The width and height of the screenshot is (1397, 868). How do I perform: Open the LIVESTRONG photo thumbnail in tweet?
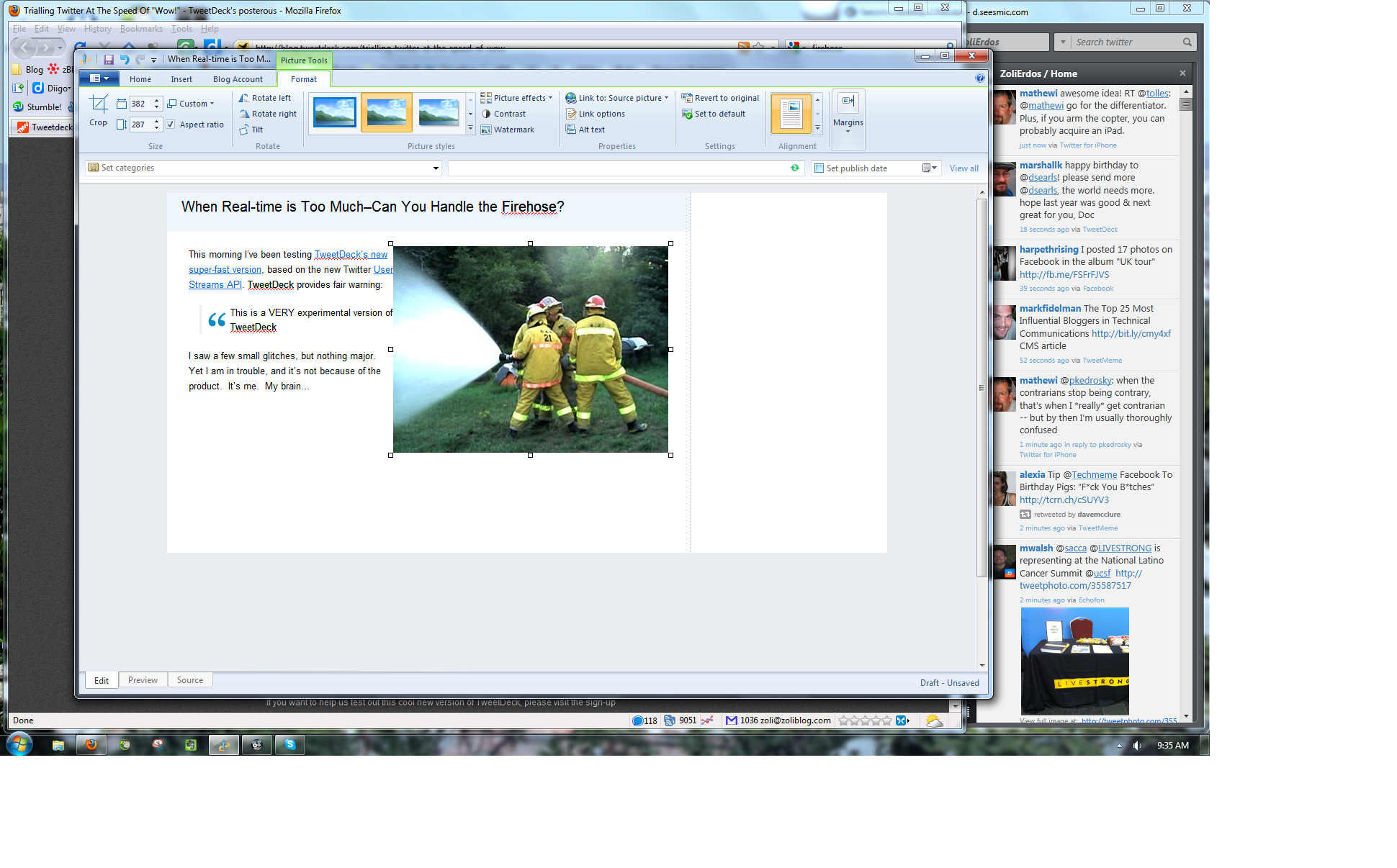1075,661
